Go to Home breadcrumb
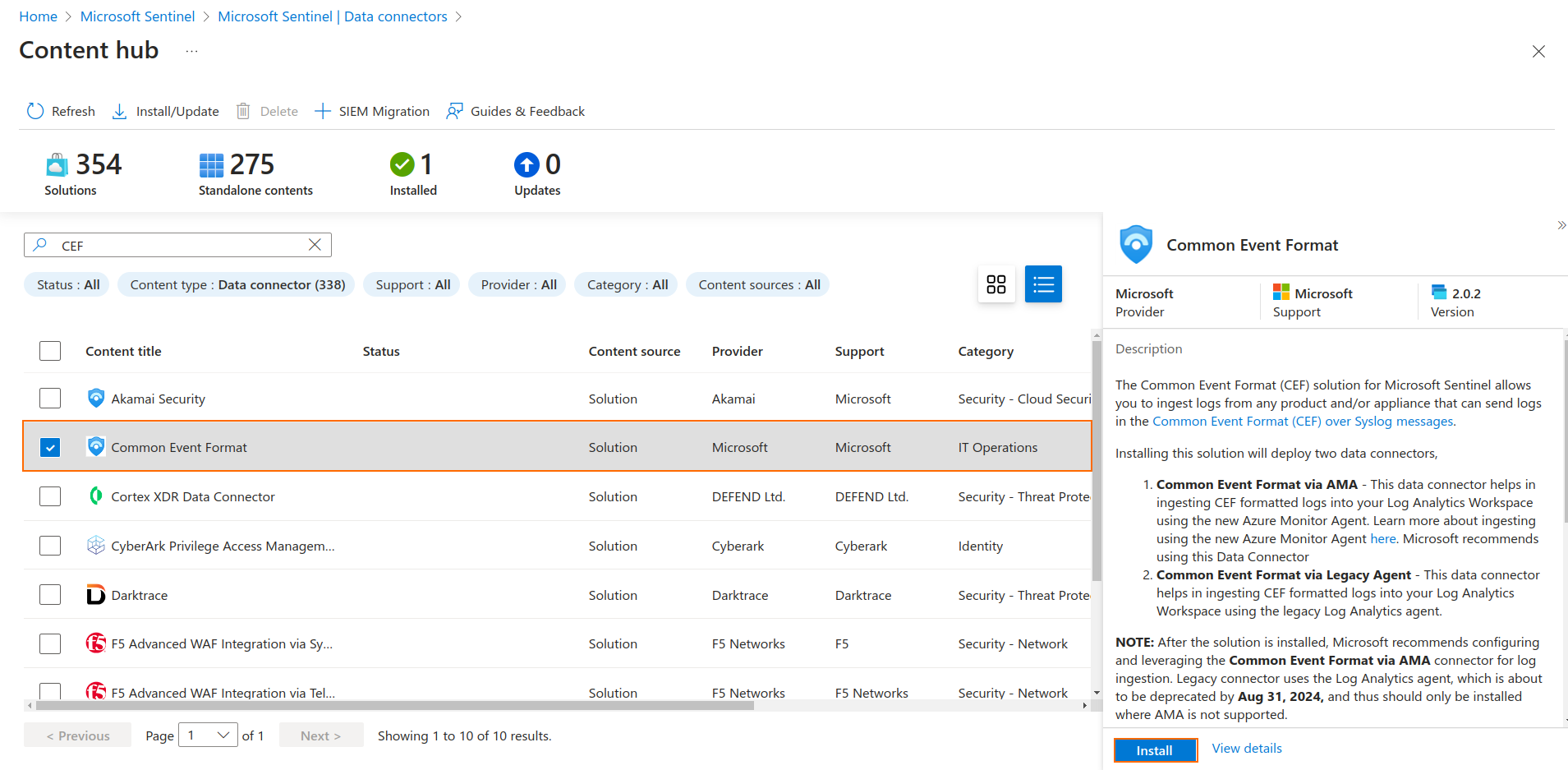 click(38, 16)
